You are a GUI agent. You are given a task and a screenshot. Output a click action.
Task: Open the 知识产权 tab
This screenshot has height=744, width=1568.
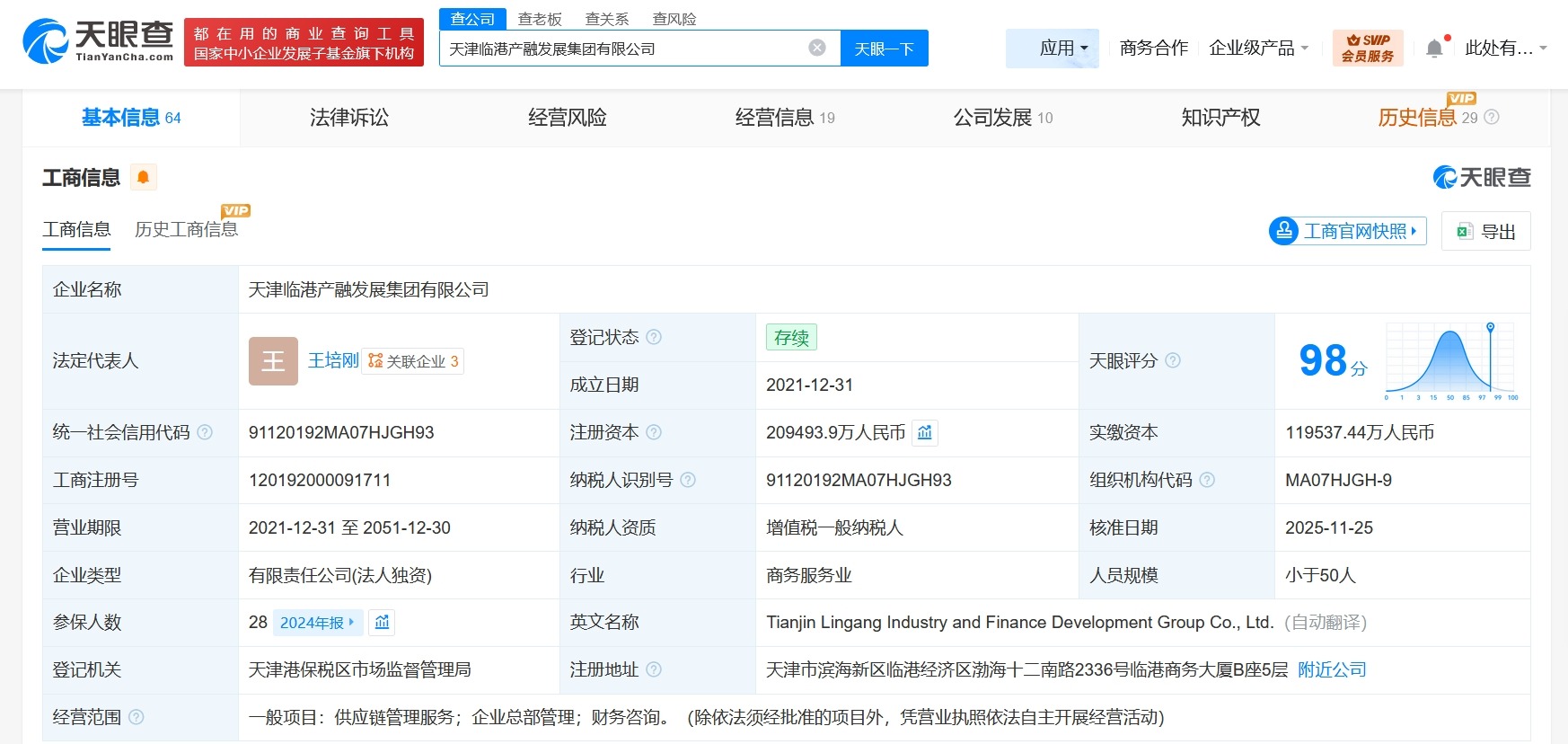(x=1221, y=118)
